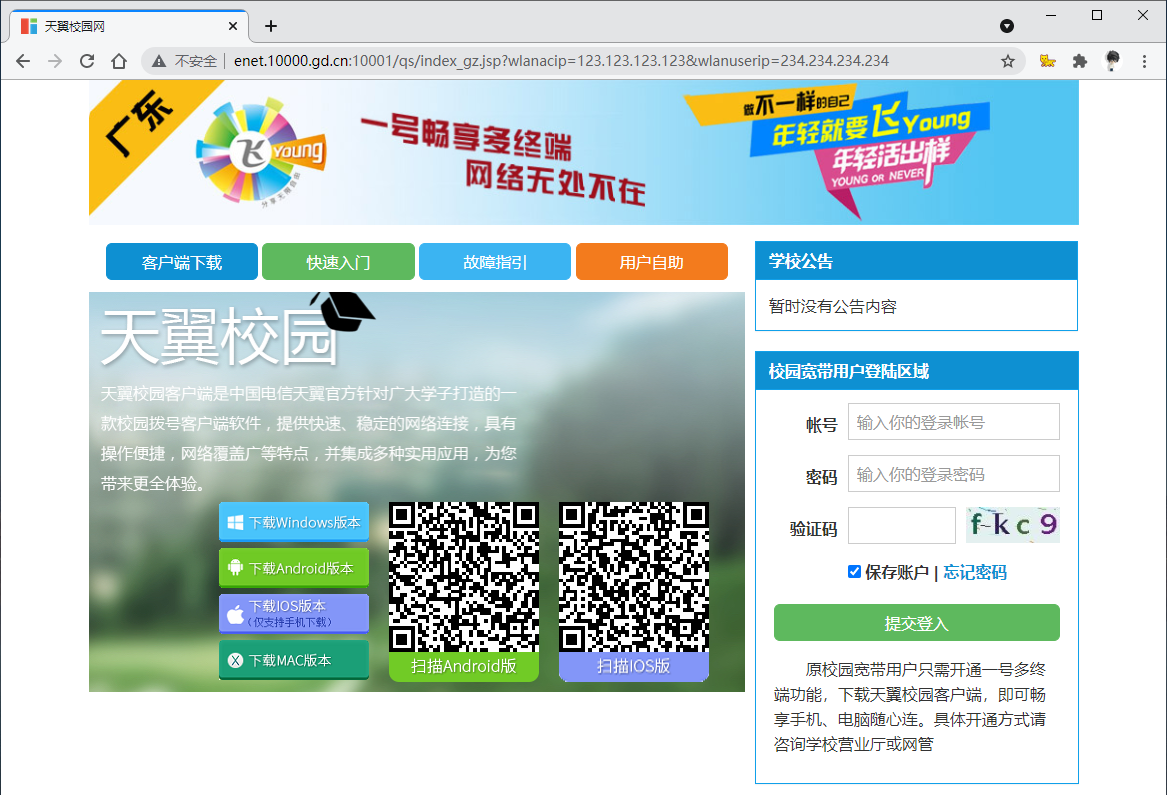Go back to the previous page

pyautogui.click(x=23, y=61)
